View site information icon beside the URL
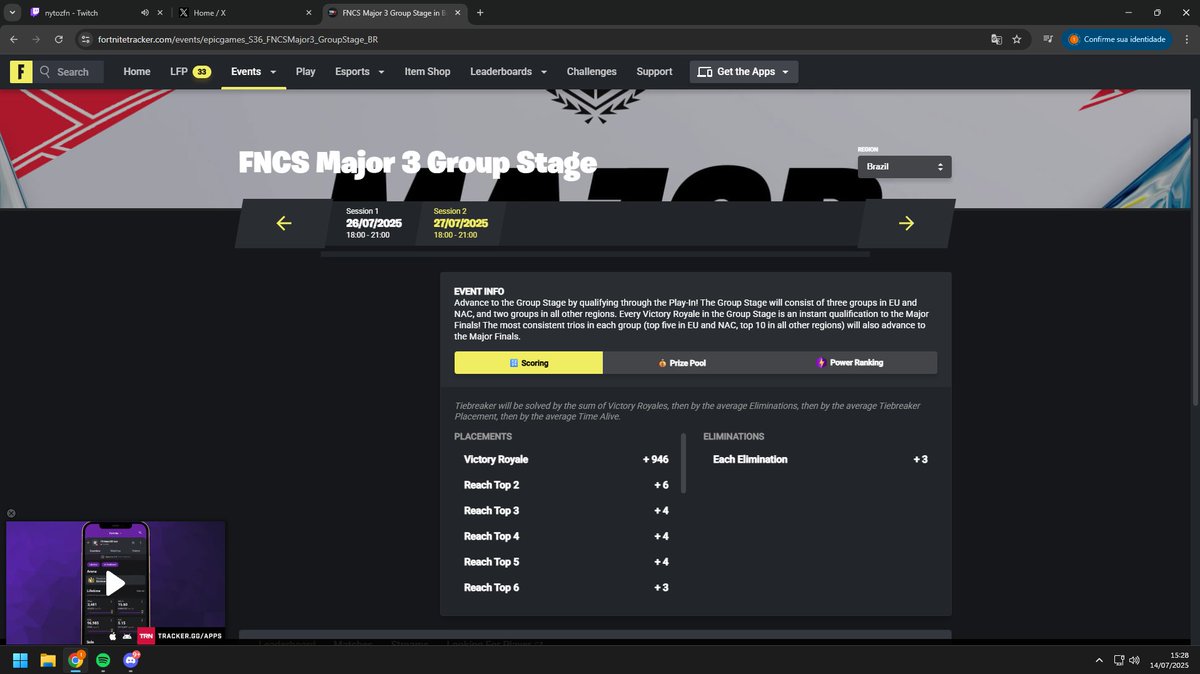Screen dimensions: 1200x674 click(x=86, y=39)
